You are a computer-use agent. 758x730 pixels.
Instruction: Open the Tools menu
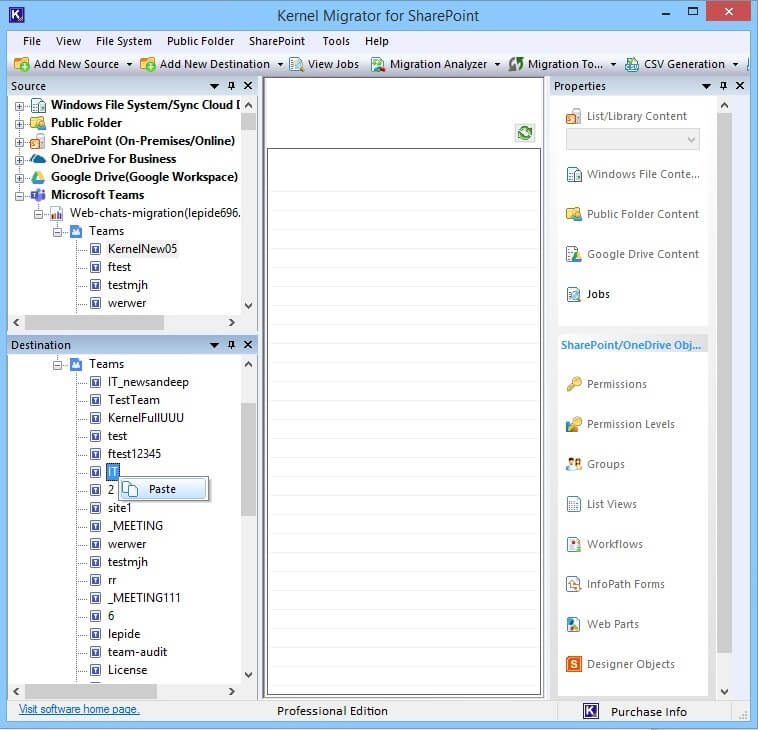coord(336,41)
